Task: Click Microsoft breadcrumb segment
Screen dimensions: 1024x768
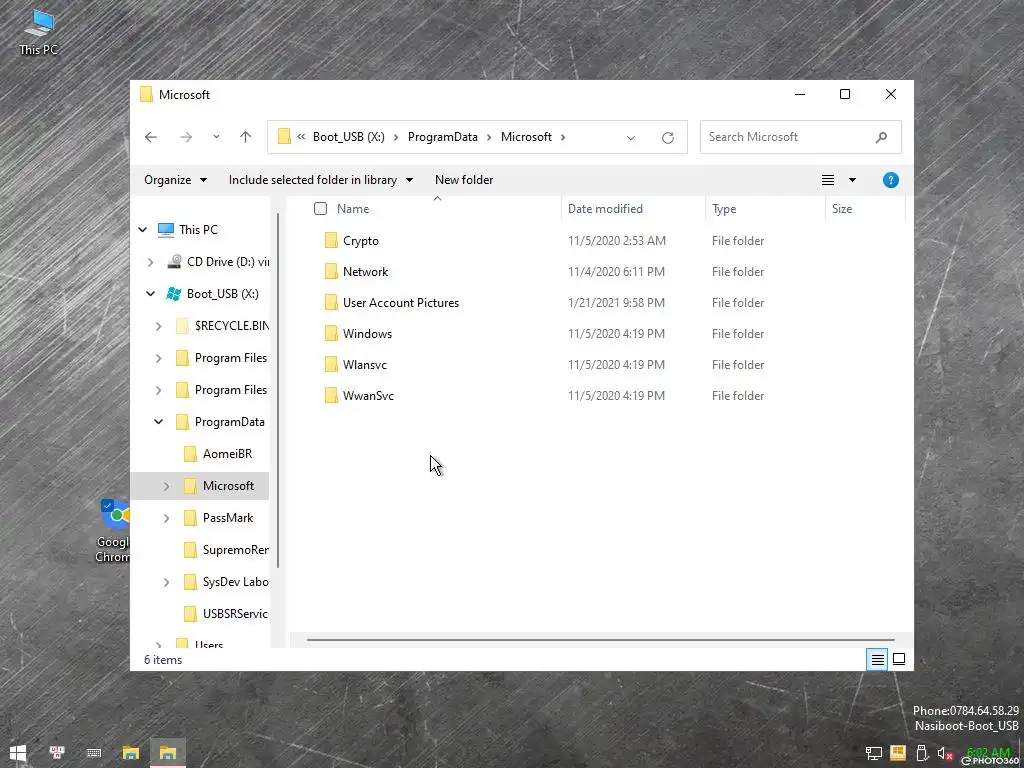Action: pos(526,137)
